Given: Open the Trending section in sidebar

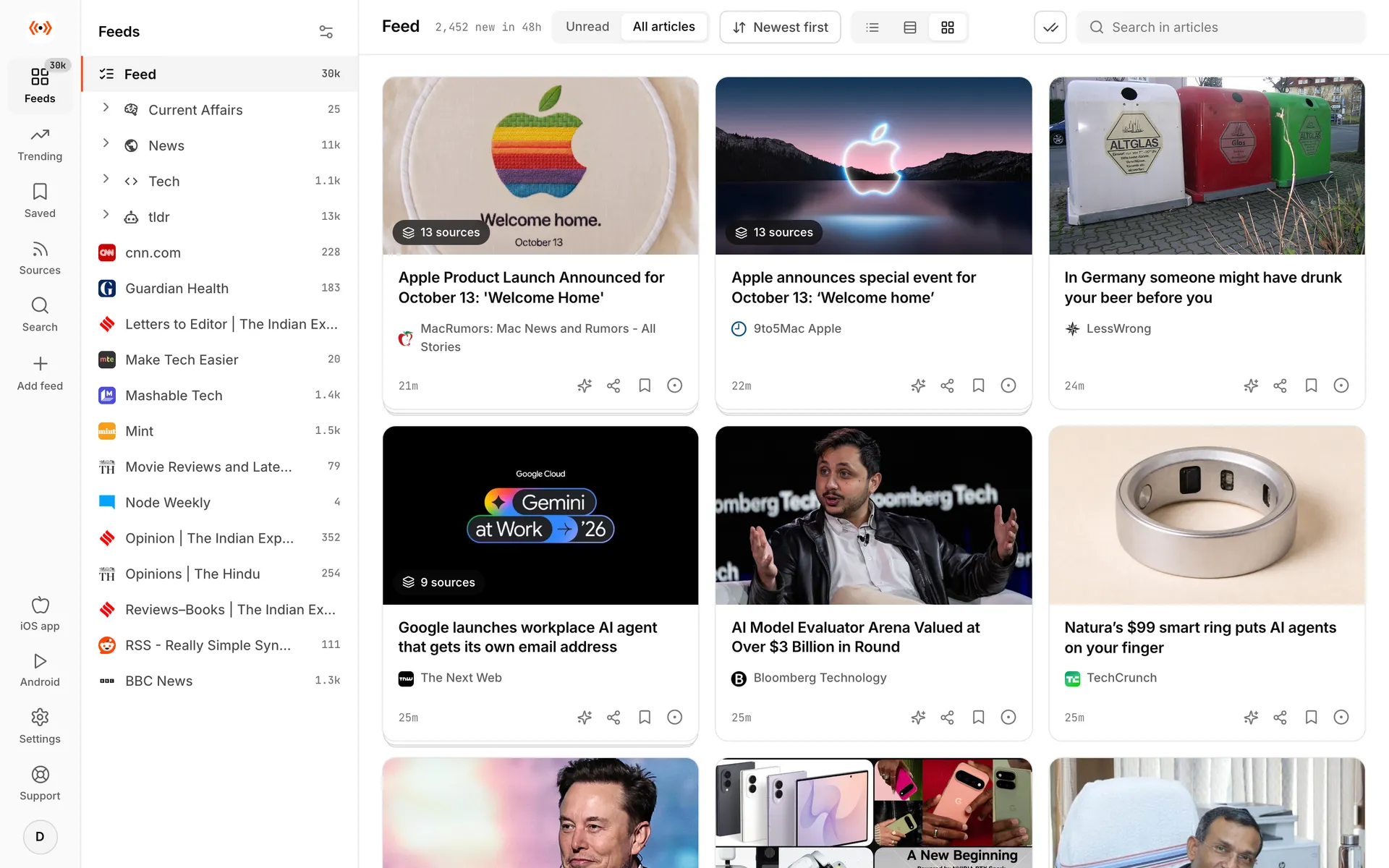Looking at the screenshot, I should click(40, 145).
